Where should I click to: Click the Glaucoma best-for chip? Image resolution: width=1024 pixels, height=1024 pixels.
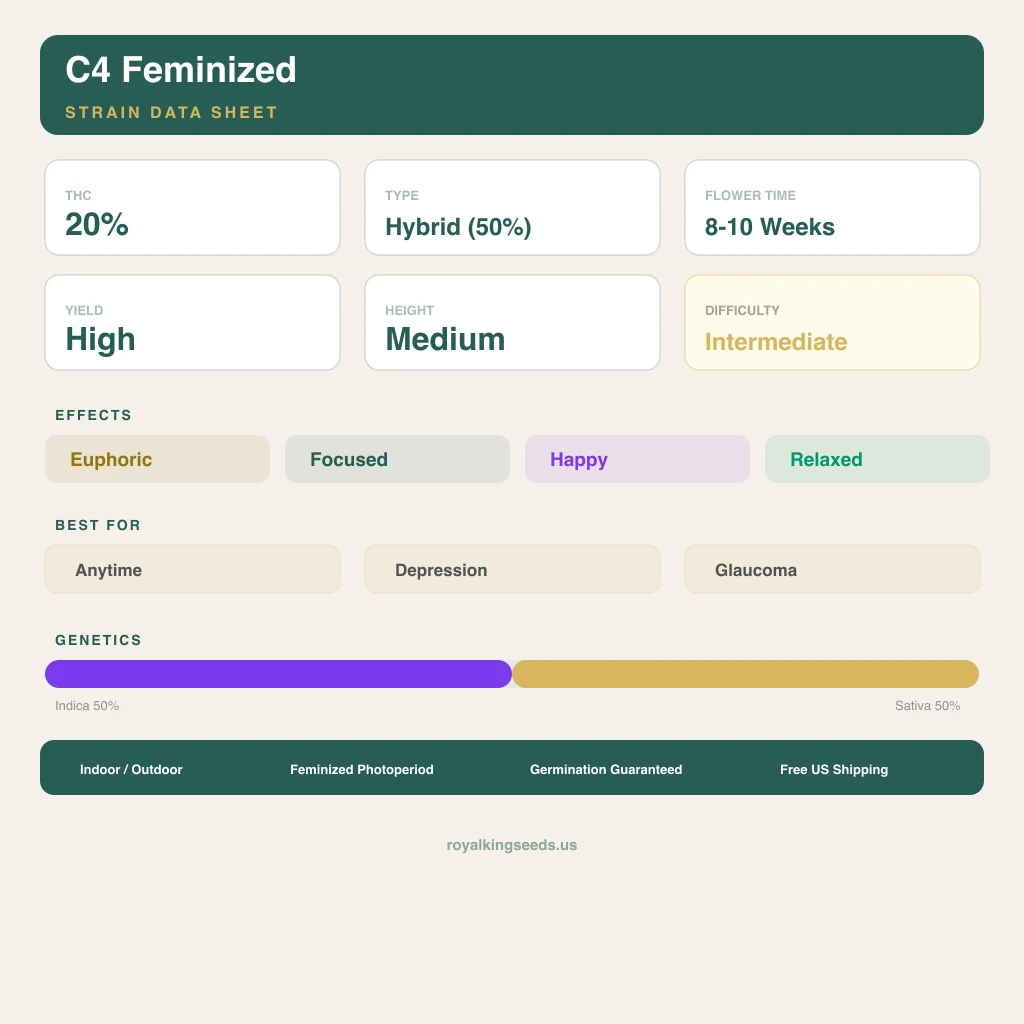pos(832,569)
